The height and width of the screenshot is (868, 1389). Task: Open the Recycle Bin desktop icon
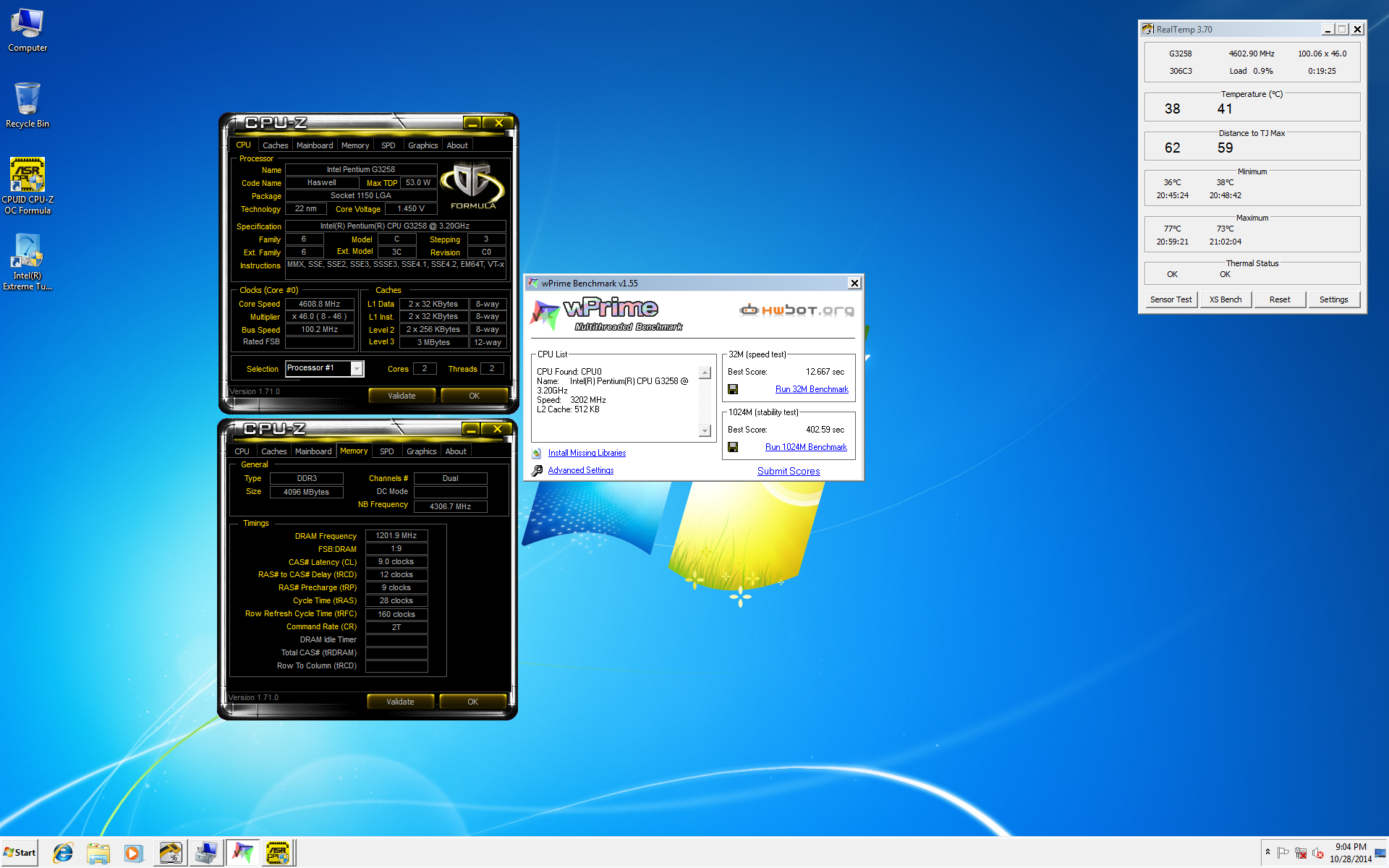(27, 106)
